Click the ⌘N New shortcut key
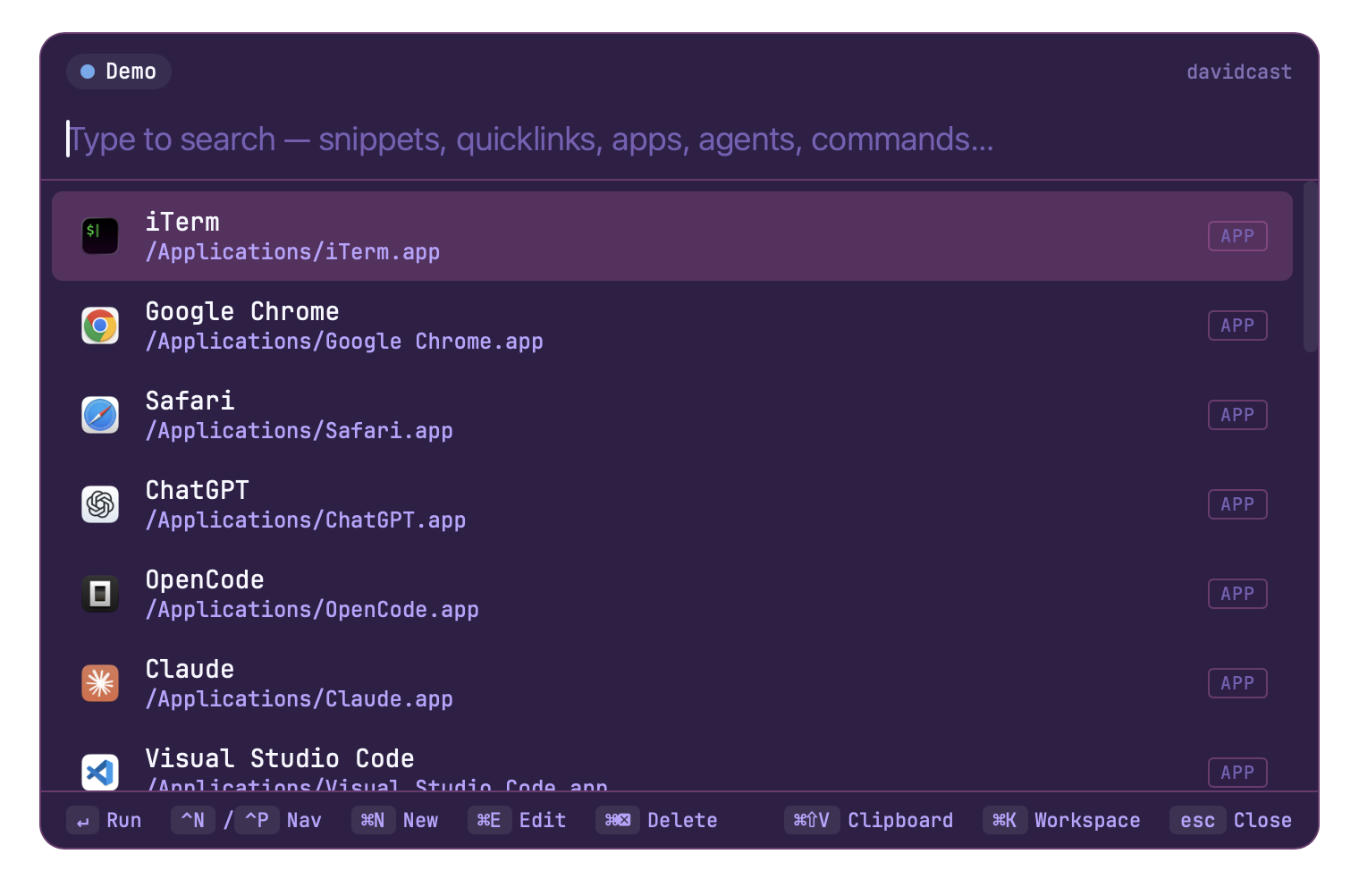The image size is (1359, 896). click(x=373, y=821)
